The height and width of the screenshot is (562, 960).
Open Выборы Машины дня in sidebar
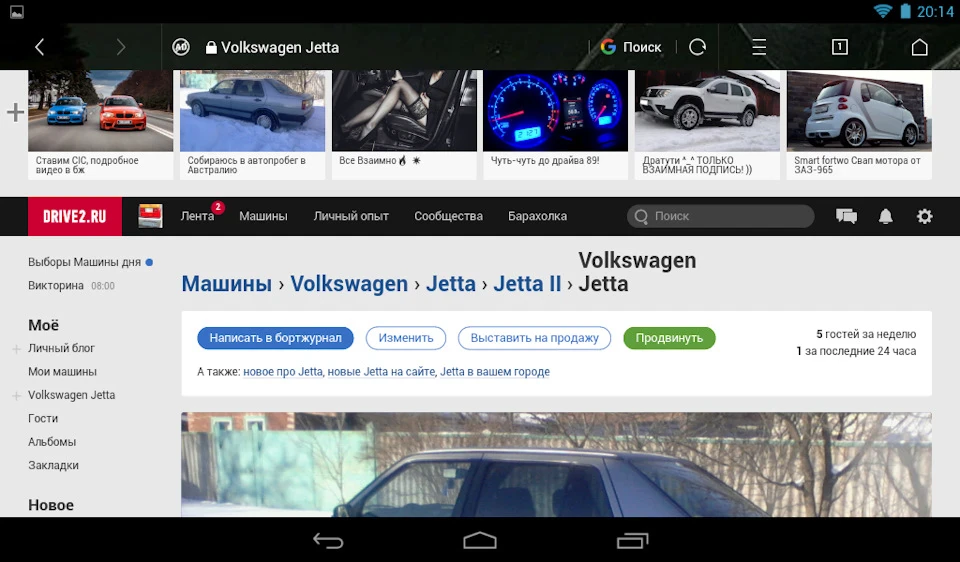click(84, 262)
